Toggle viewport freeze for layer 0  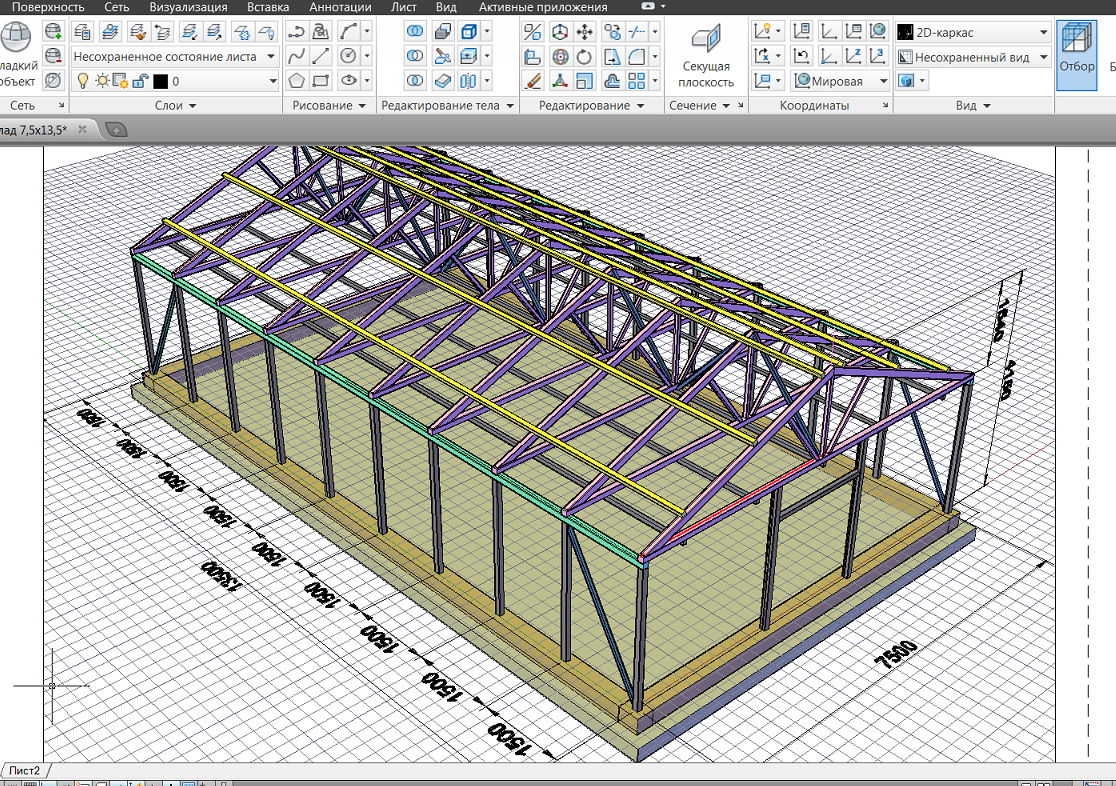(x=120, y=80)
